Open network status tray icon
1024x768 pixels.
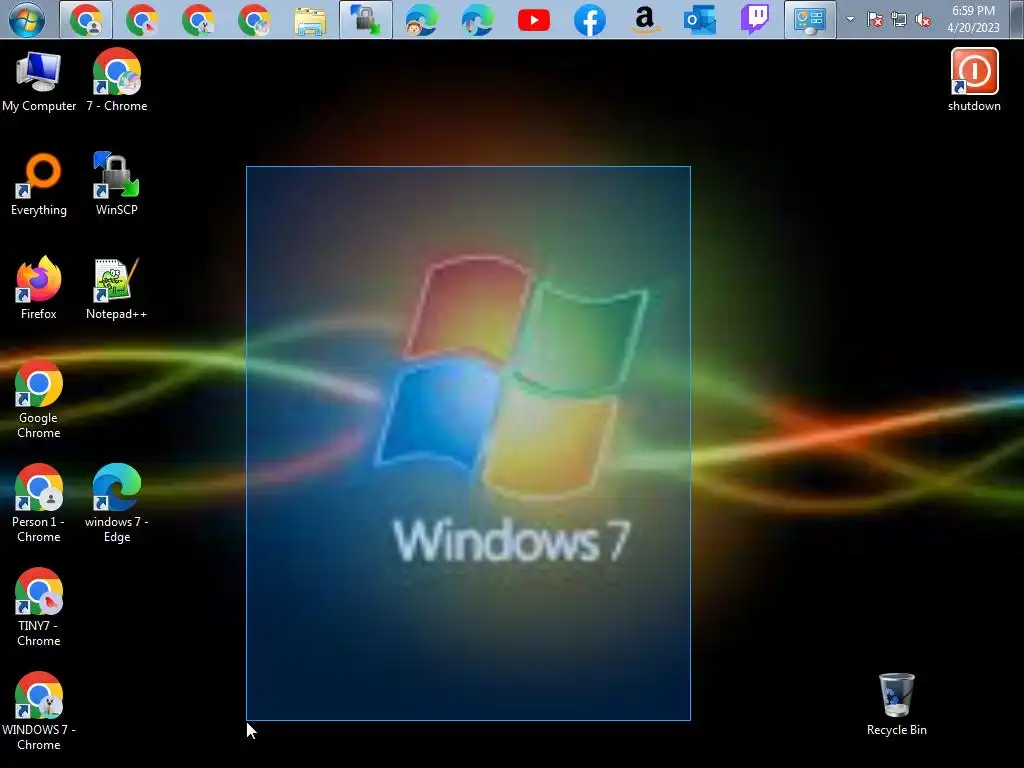[899, 20]
